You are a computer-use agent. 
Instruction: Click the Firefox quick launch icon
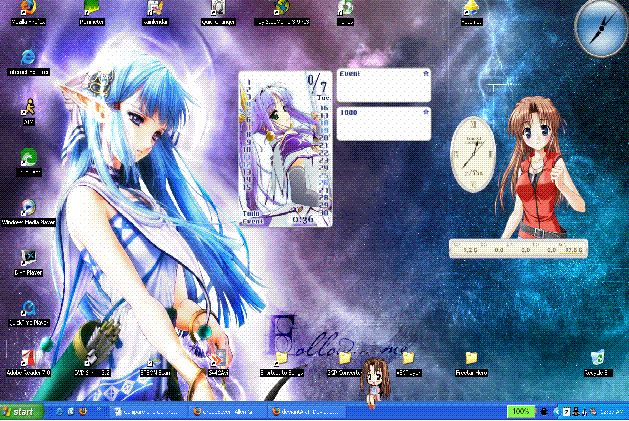[x=83, y=412]
